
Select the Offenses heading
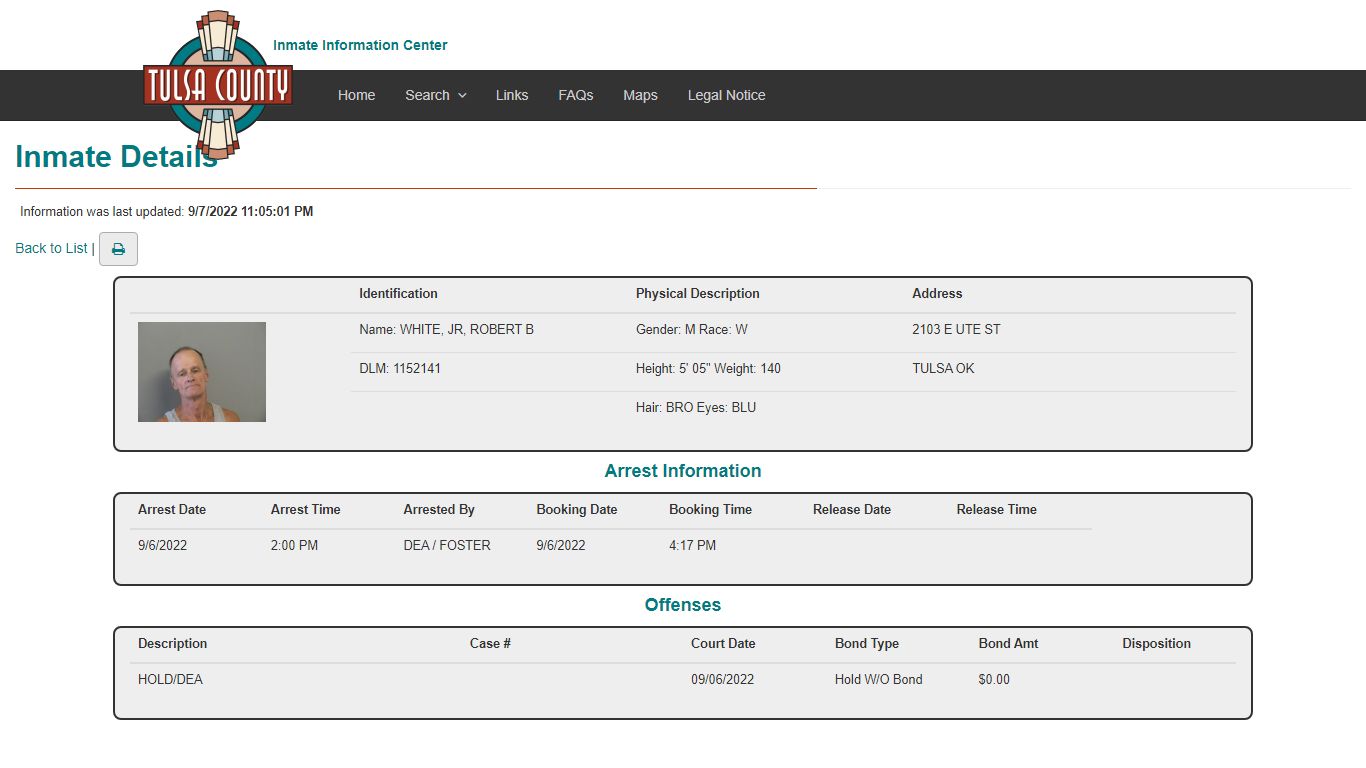tap(683, 605)
